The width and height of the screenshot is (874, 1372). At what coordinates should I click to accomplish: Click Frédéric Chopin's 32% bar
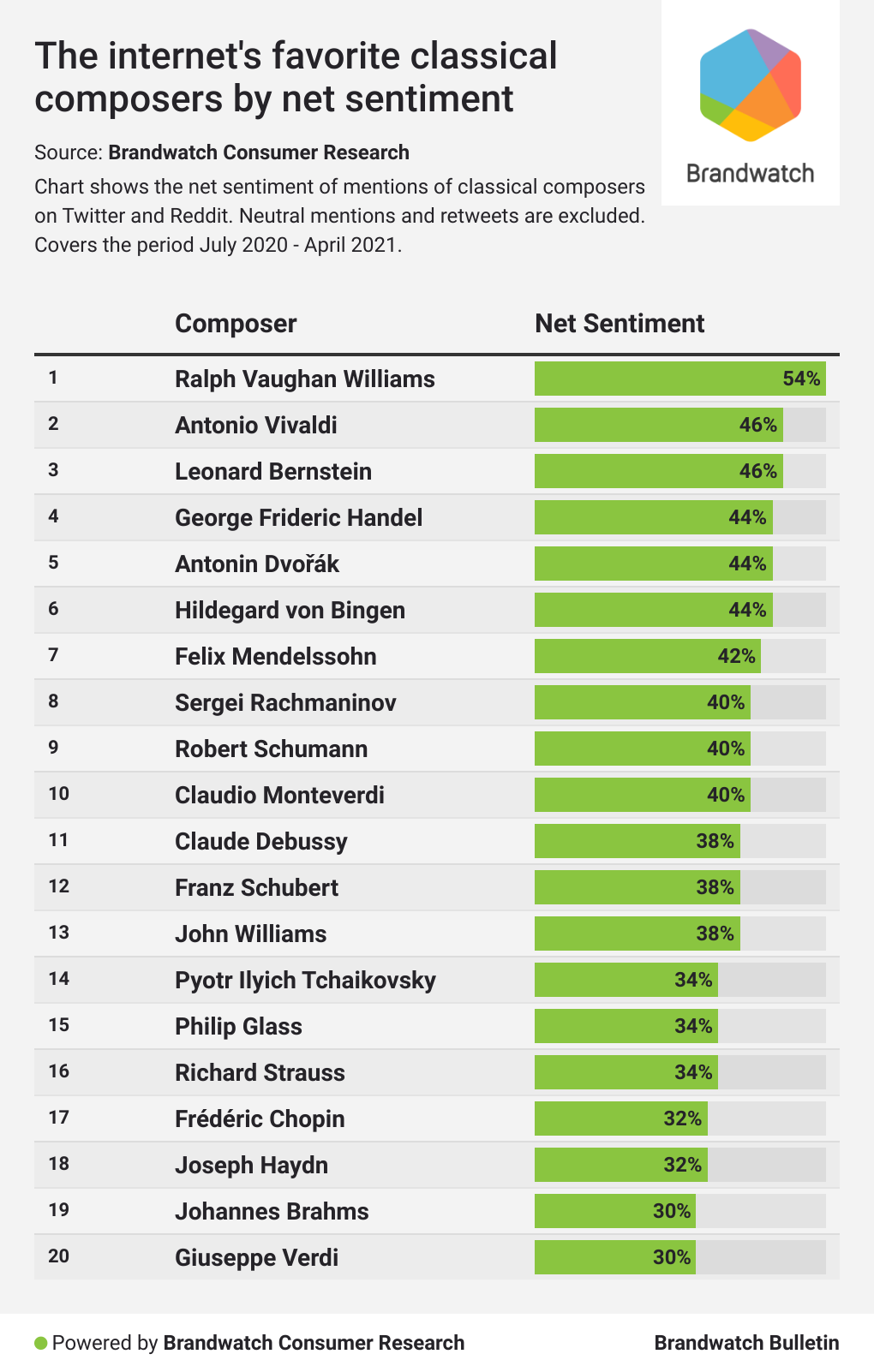coord(620,1118)
